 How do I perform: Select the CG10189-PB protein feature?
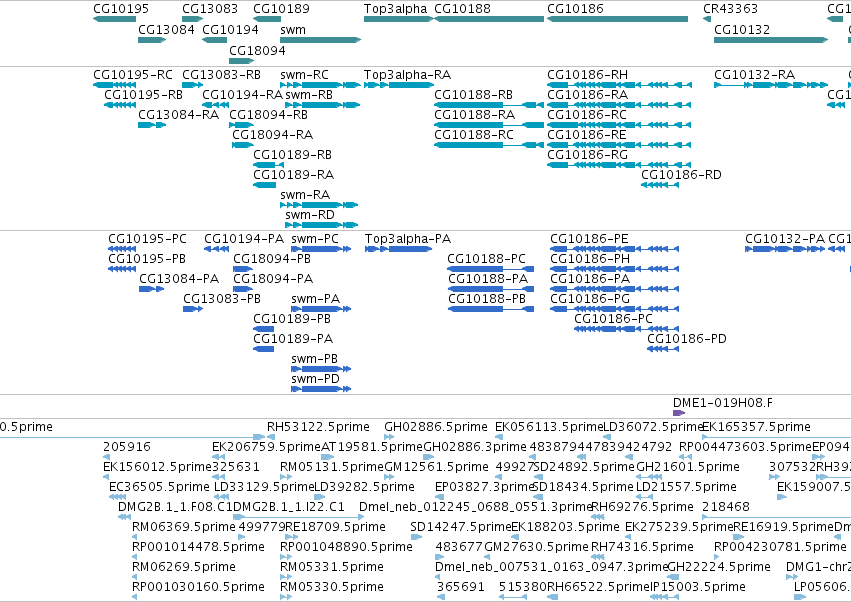pos(264,329)
